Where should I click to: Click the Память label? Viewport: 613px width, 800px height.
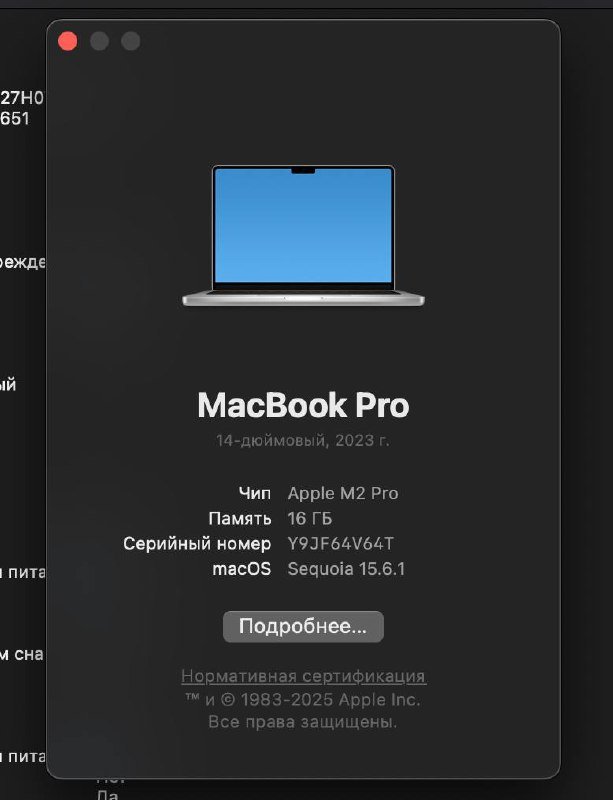tap(240, 519)
